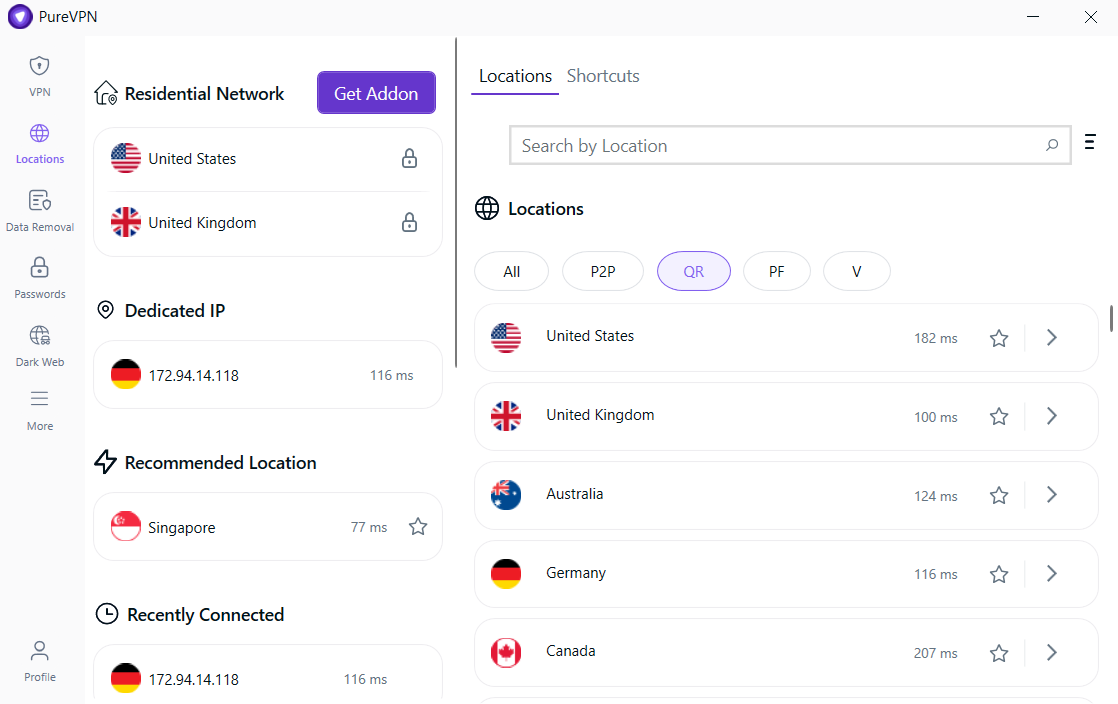Click the 100 ms latency value

[x=935, y=417]
